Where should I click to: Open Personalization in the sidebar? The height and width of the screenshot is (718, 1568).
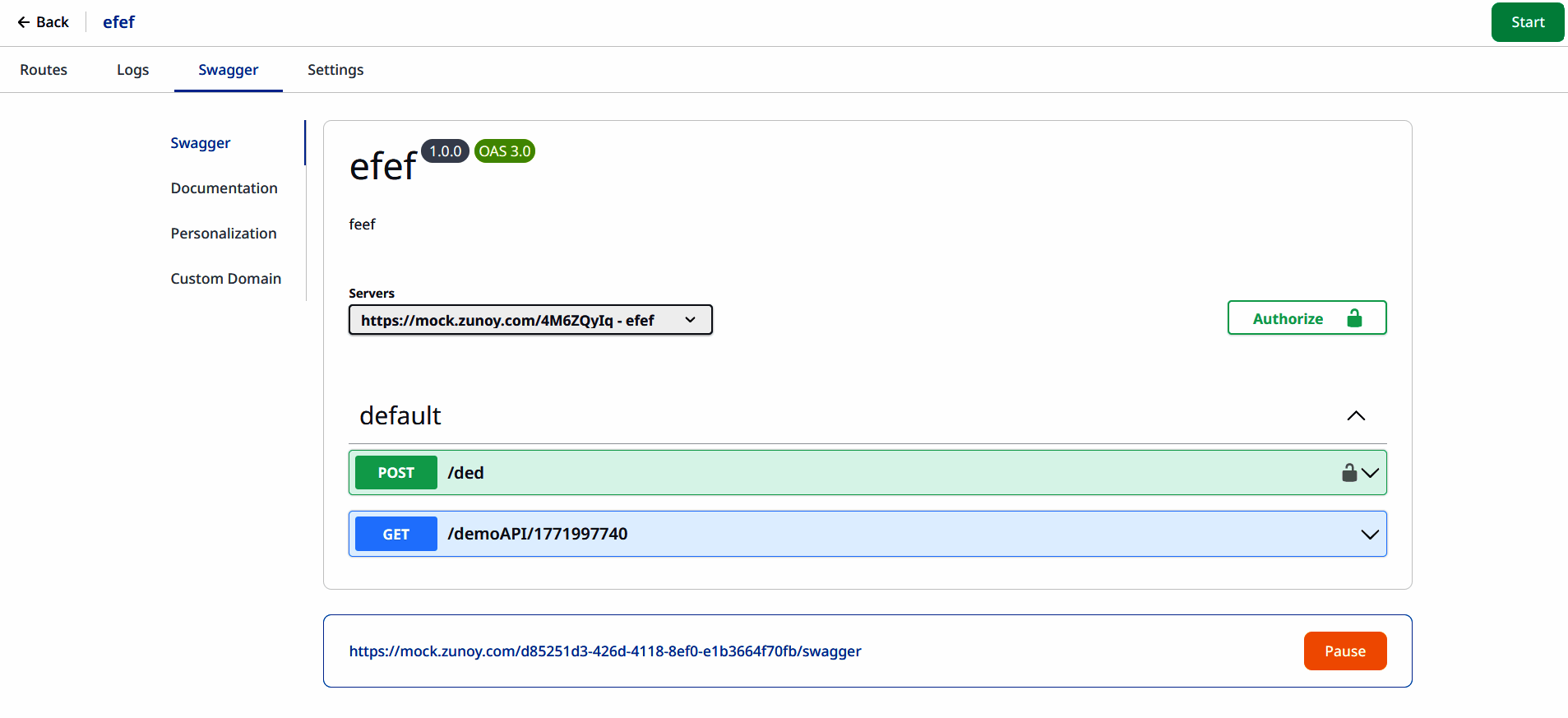click(x=224, y=234)
